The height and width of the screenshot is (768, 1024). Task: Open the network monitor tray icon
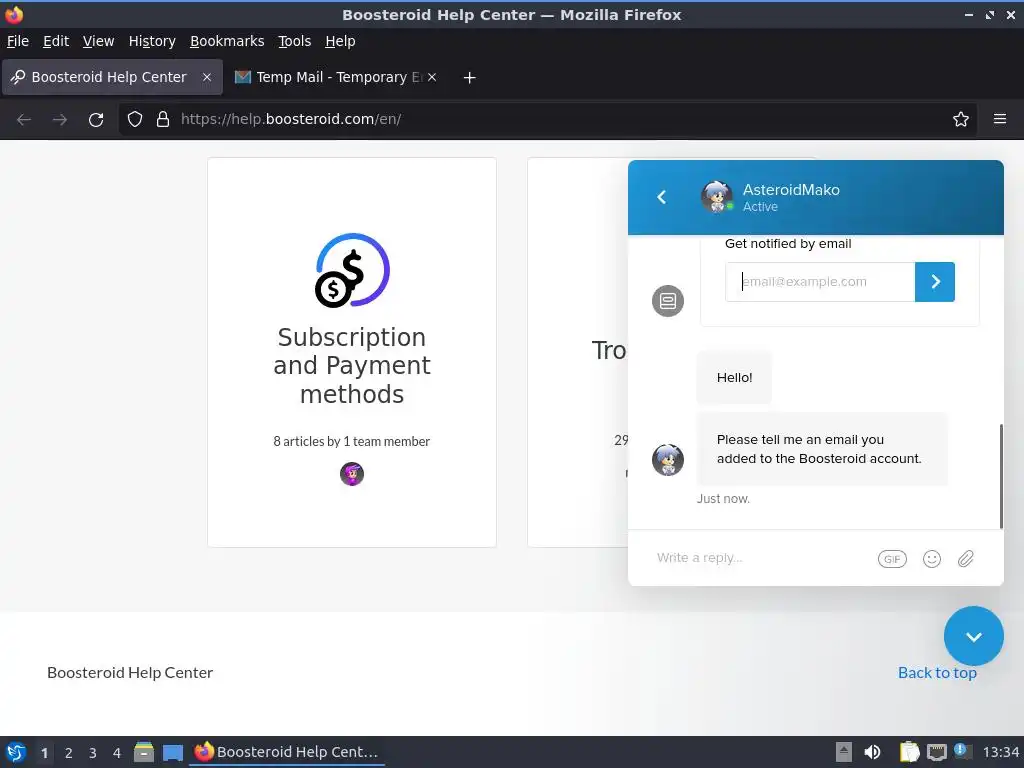[x=936, y=752]
